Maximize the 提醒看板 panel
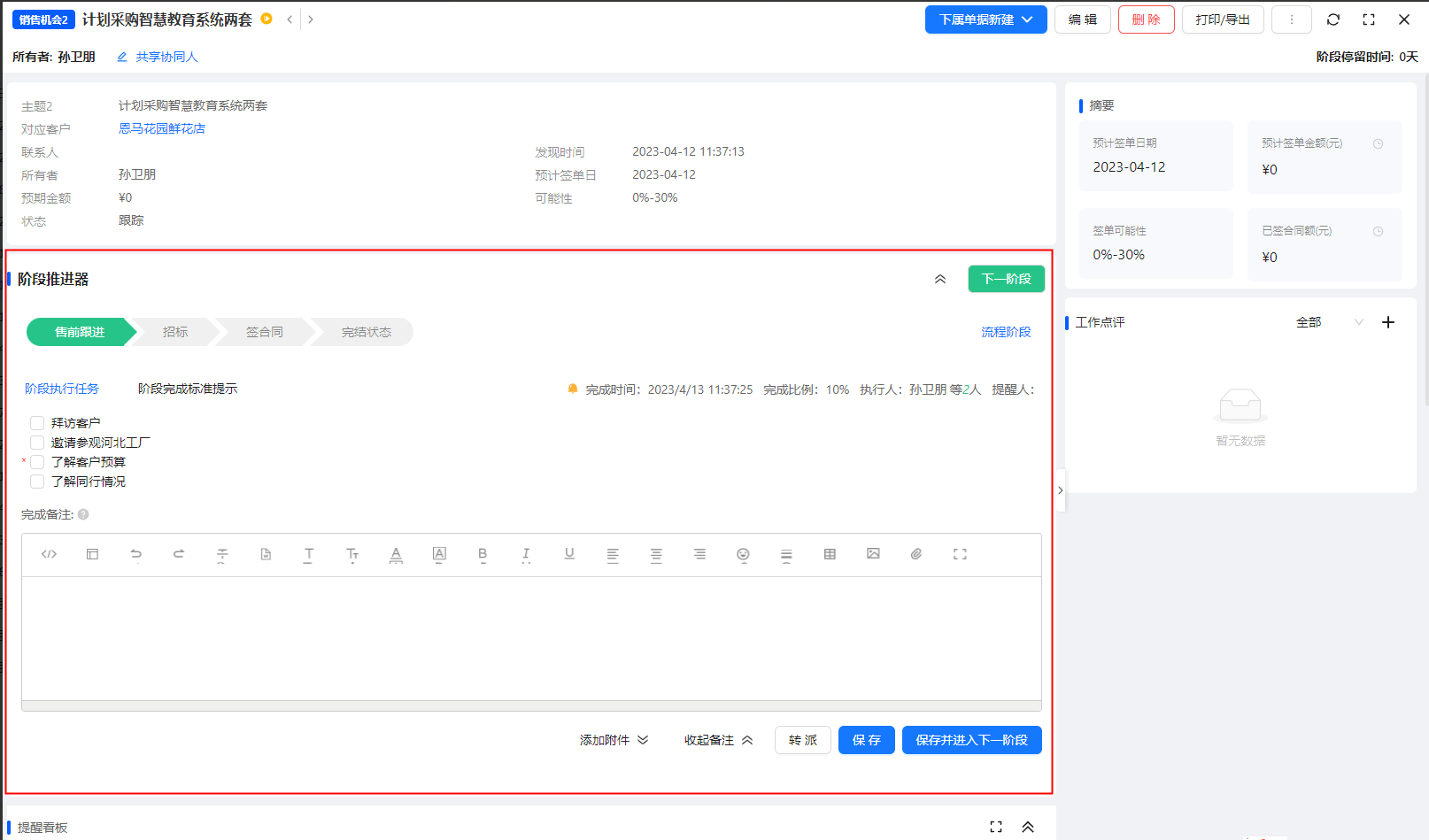This screenshot has height=840, width=1429. point(996,827)
